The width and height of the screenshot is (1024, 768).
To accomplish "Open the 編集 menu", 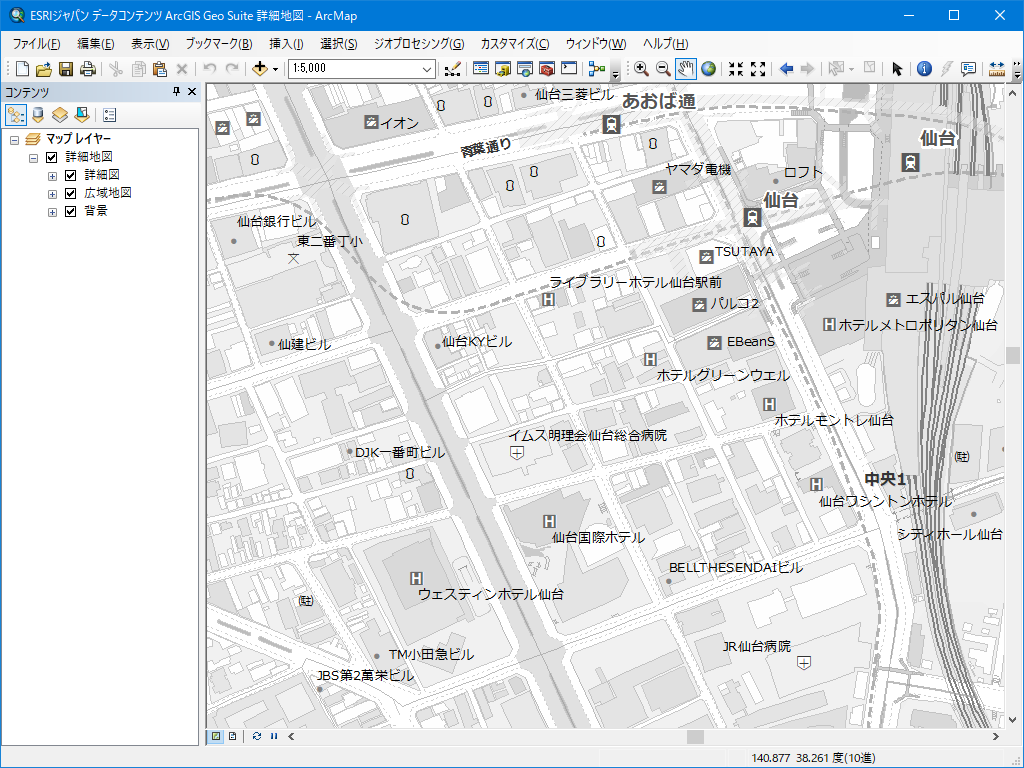I will [x=95, y=44].
